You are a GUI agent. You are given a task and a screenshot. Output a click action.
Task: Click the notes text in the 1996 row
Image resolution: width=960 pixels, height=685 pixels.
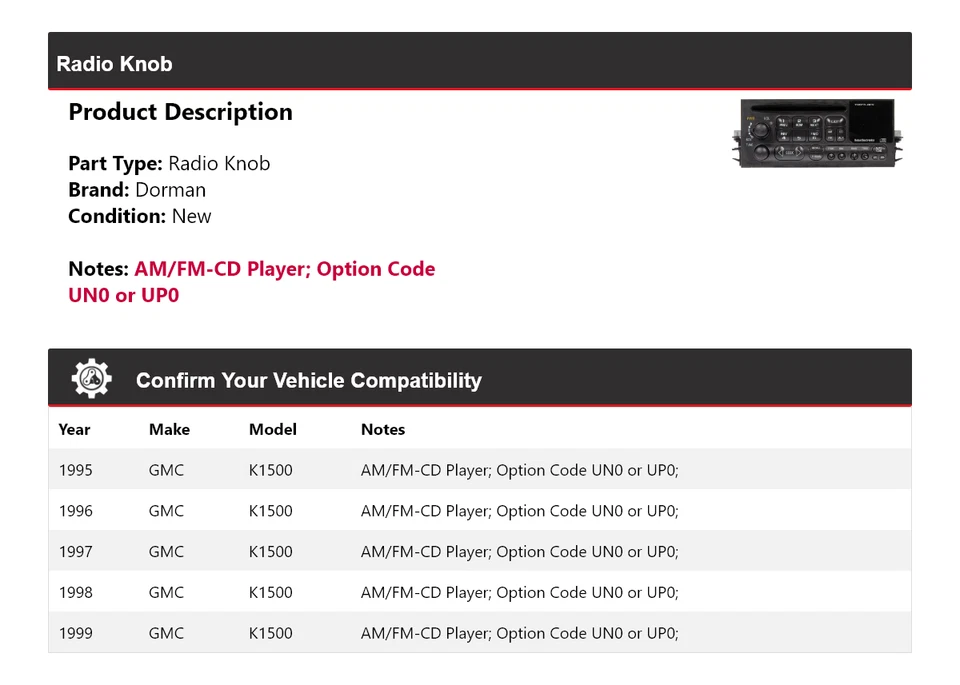pyautogui.click(x=519, y=511)
